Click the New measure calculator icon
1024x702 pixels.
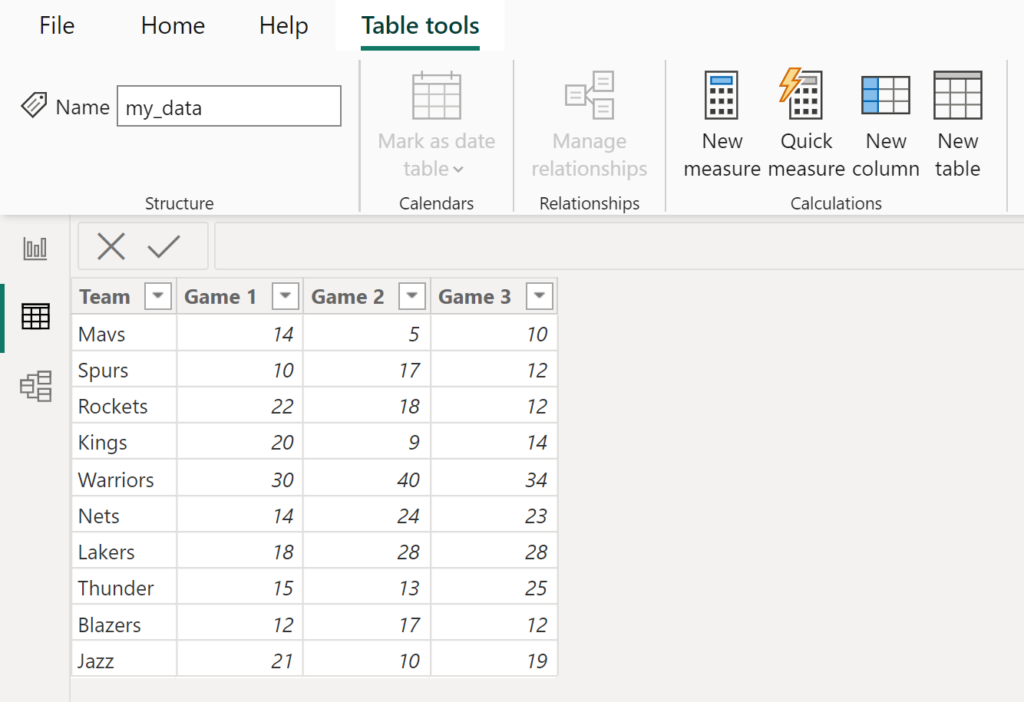click(x=721, y=96)
